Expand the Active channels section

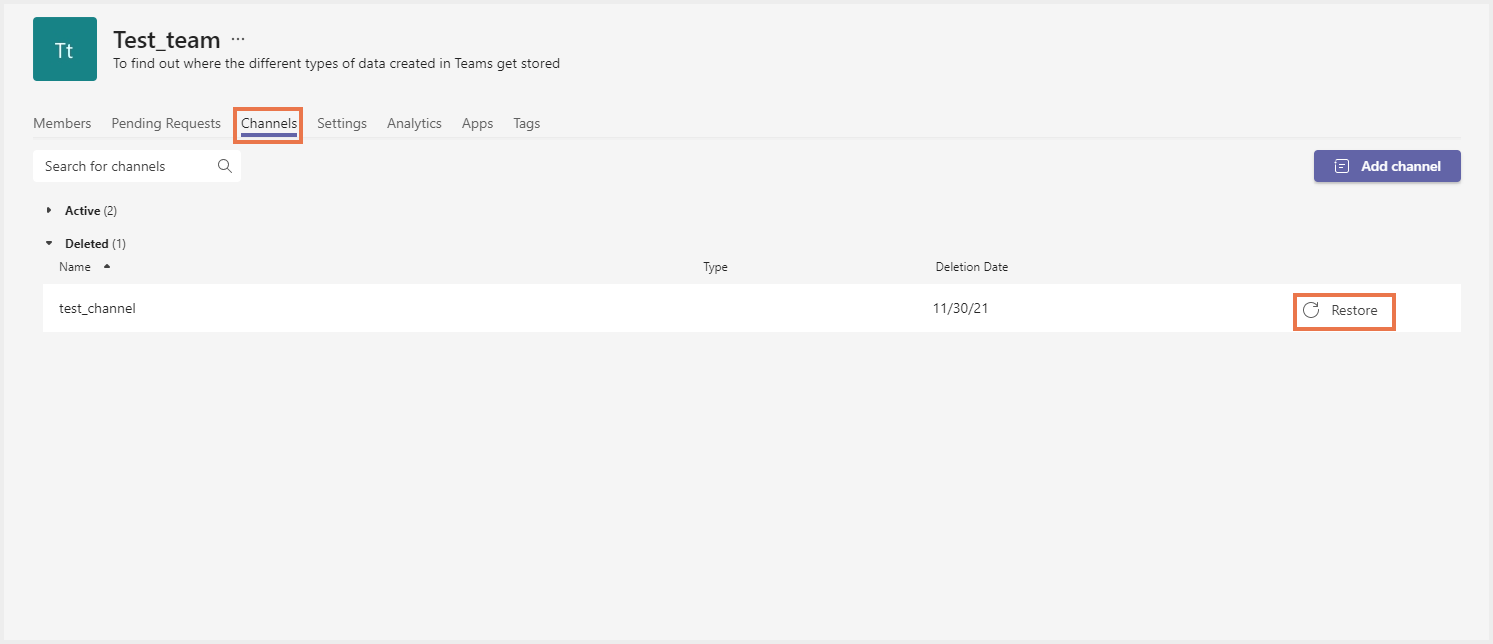(49, 211)
